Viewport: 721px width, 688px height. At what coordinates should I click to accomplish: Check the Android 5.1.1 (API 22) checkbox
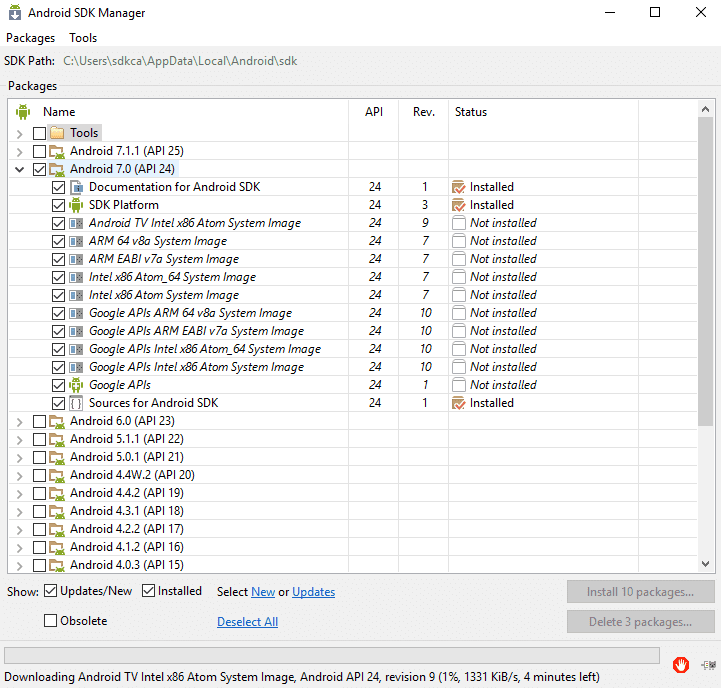[40, 439]
